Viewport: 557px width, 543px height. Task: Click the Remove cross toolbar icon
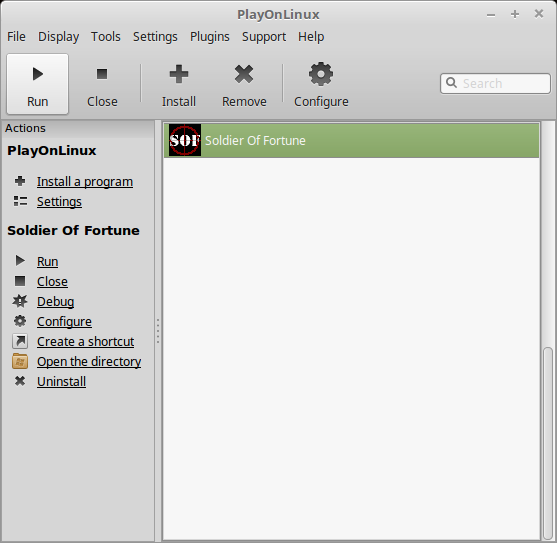coord(244,74)
